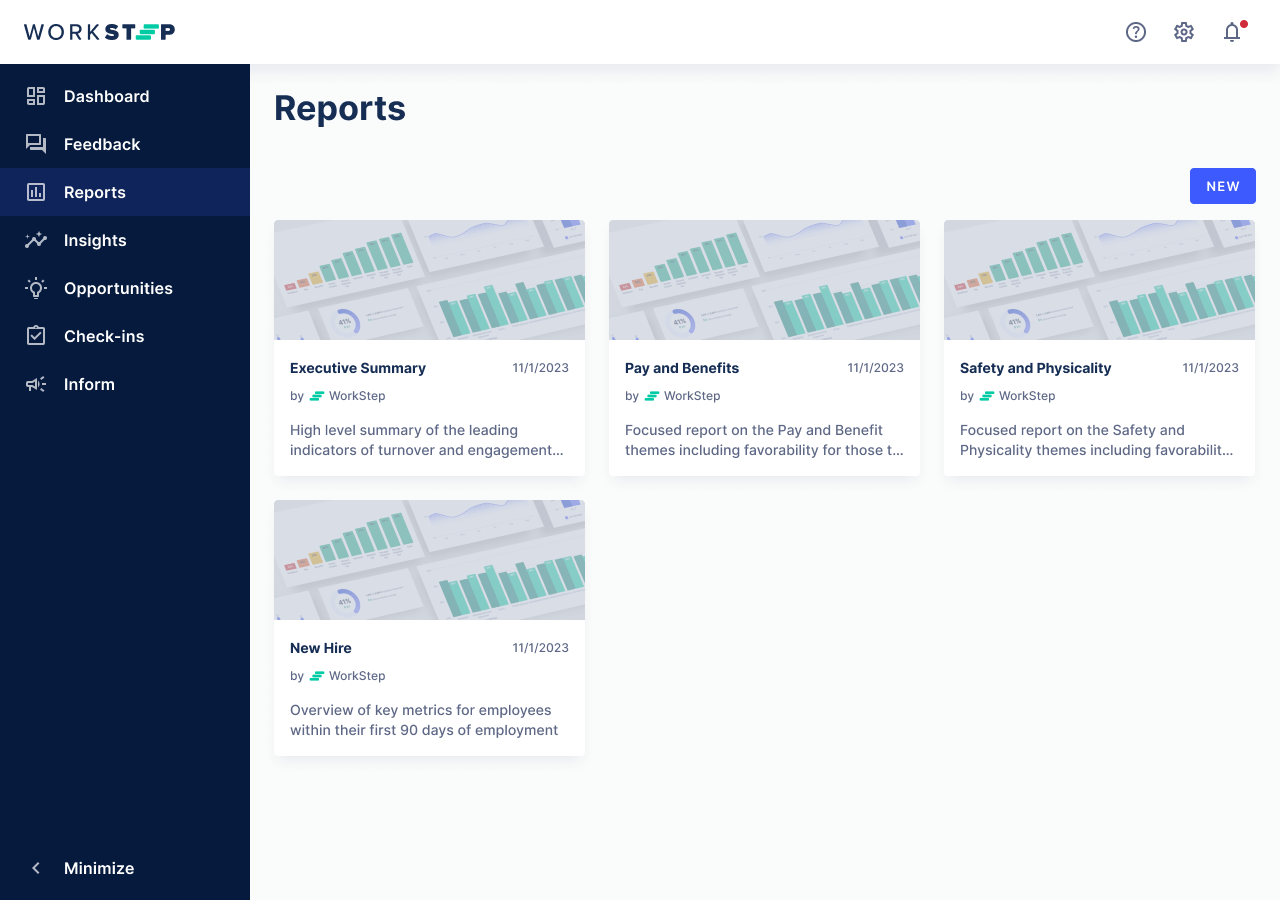The image size is (1280, 900).
Task: Open the settings gear icon
Action: (x=1184, y=32)
